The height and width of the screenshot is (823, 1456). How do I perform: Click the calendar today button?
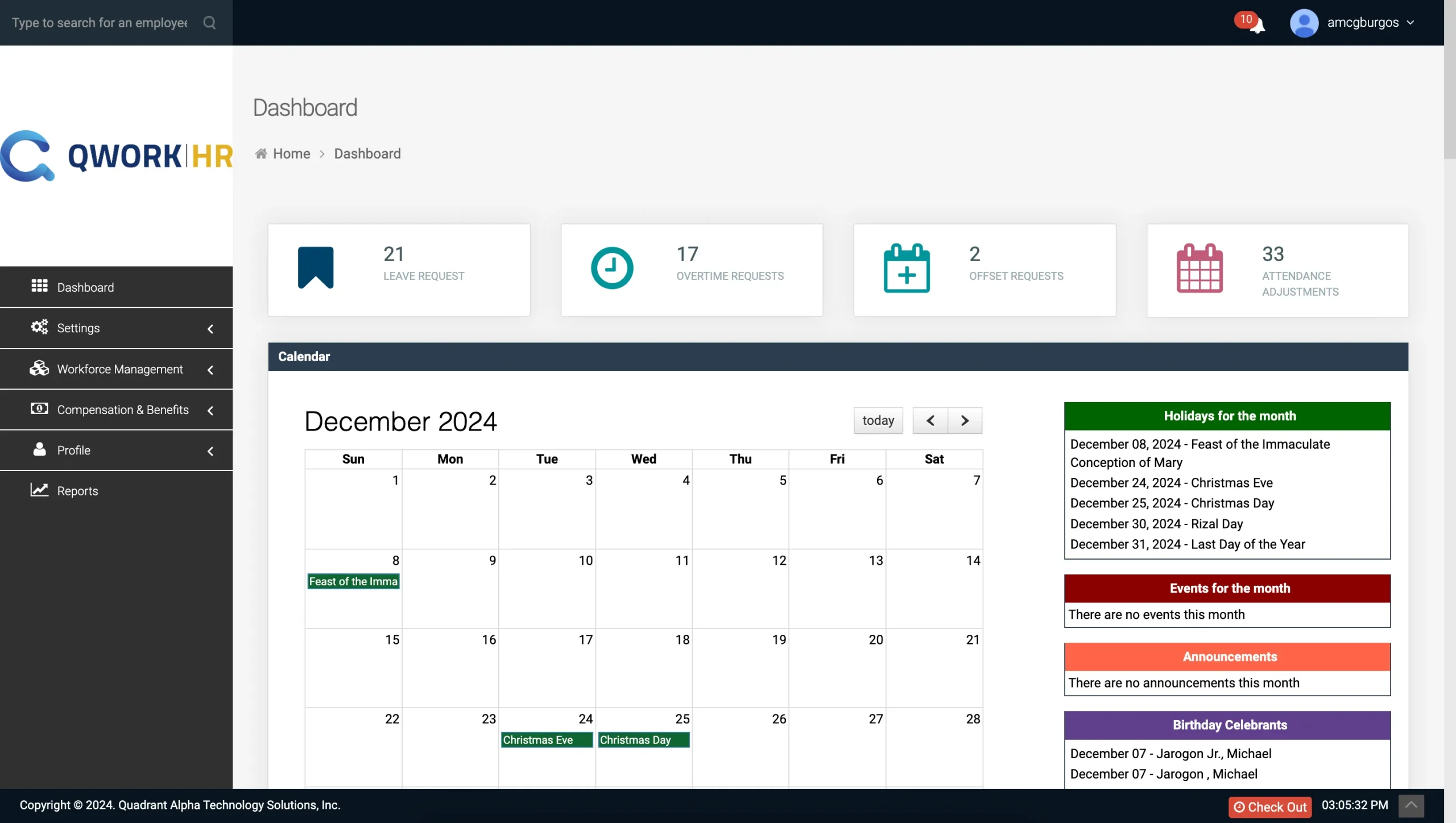click(878, 420)
